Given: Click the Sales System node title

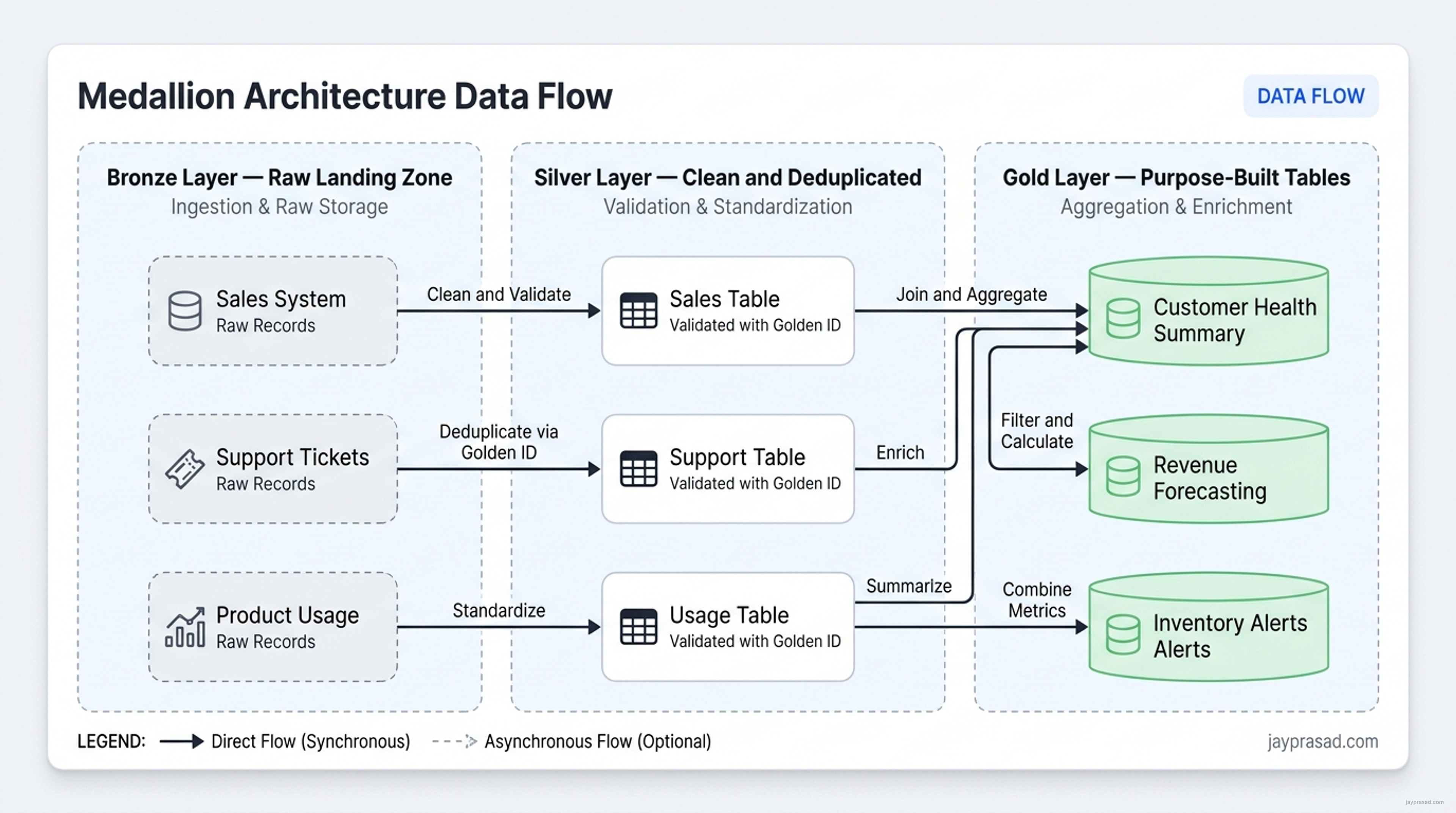Looking at the screenshot, I should tap(281, 299).
